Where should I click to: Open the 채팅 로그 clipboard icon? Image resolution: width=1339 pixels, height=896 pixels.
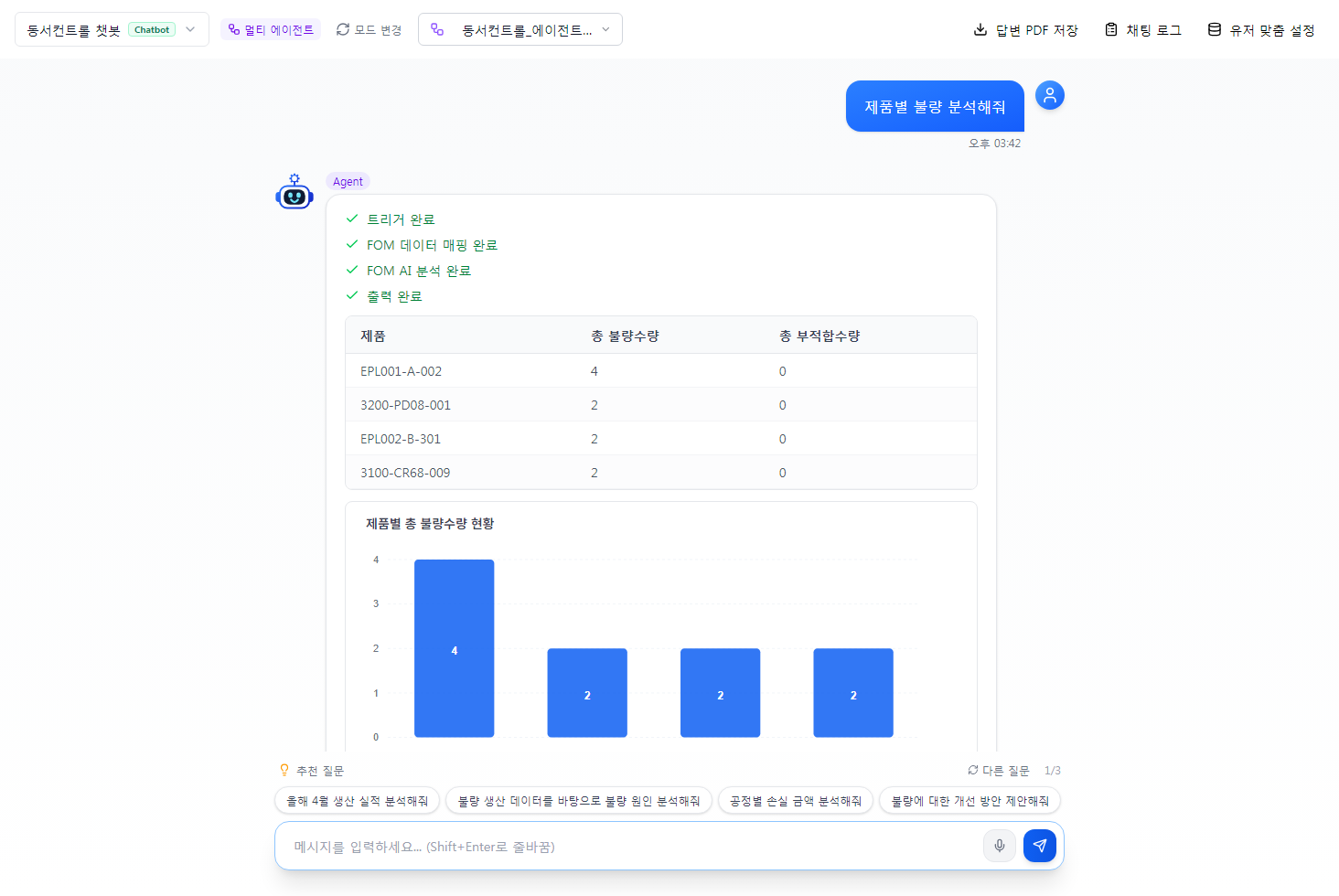pos(1111,29)
